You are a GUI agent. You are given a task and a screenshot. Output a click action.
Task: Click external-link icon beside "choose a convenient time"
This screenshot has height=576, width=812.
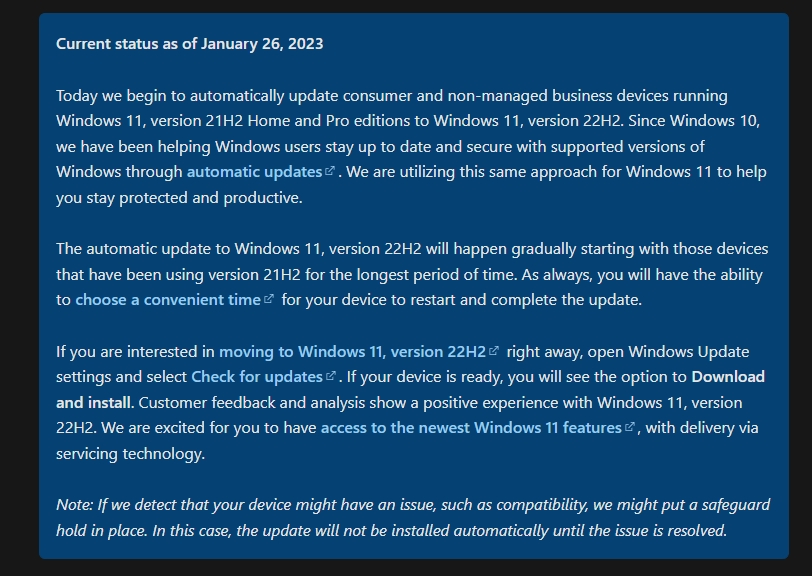click(268, 298)
